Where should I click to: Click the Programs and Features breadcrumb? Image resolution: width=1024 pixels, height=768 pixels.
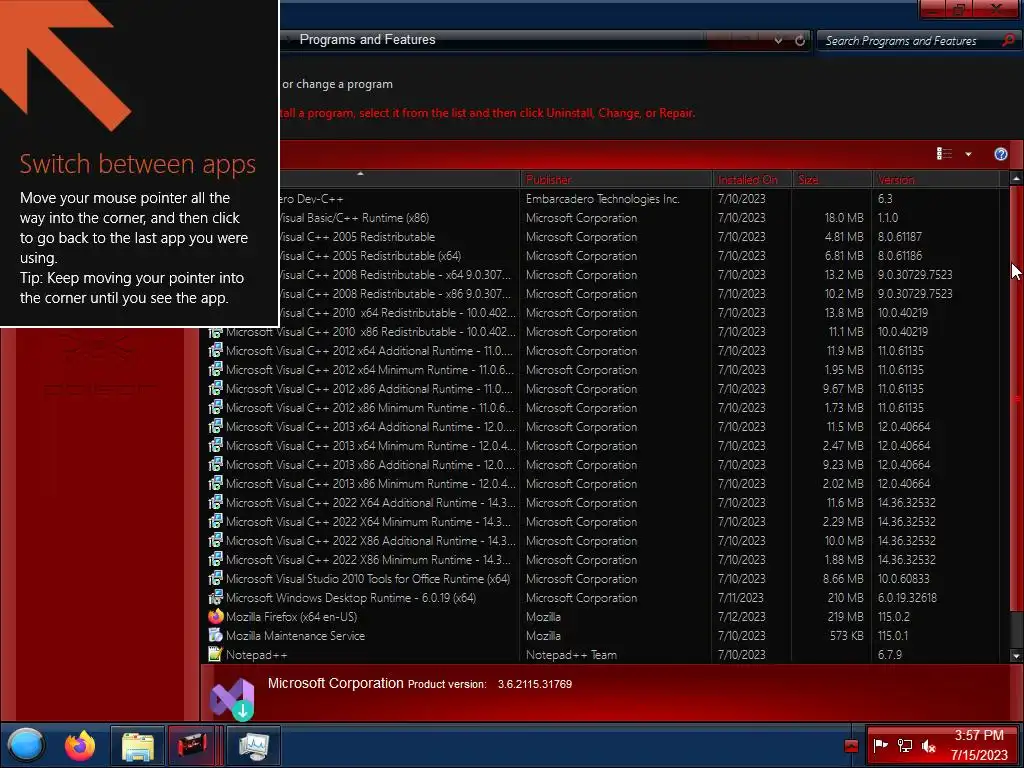(367, 40)
